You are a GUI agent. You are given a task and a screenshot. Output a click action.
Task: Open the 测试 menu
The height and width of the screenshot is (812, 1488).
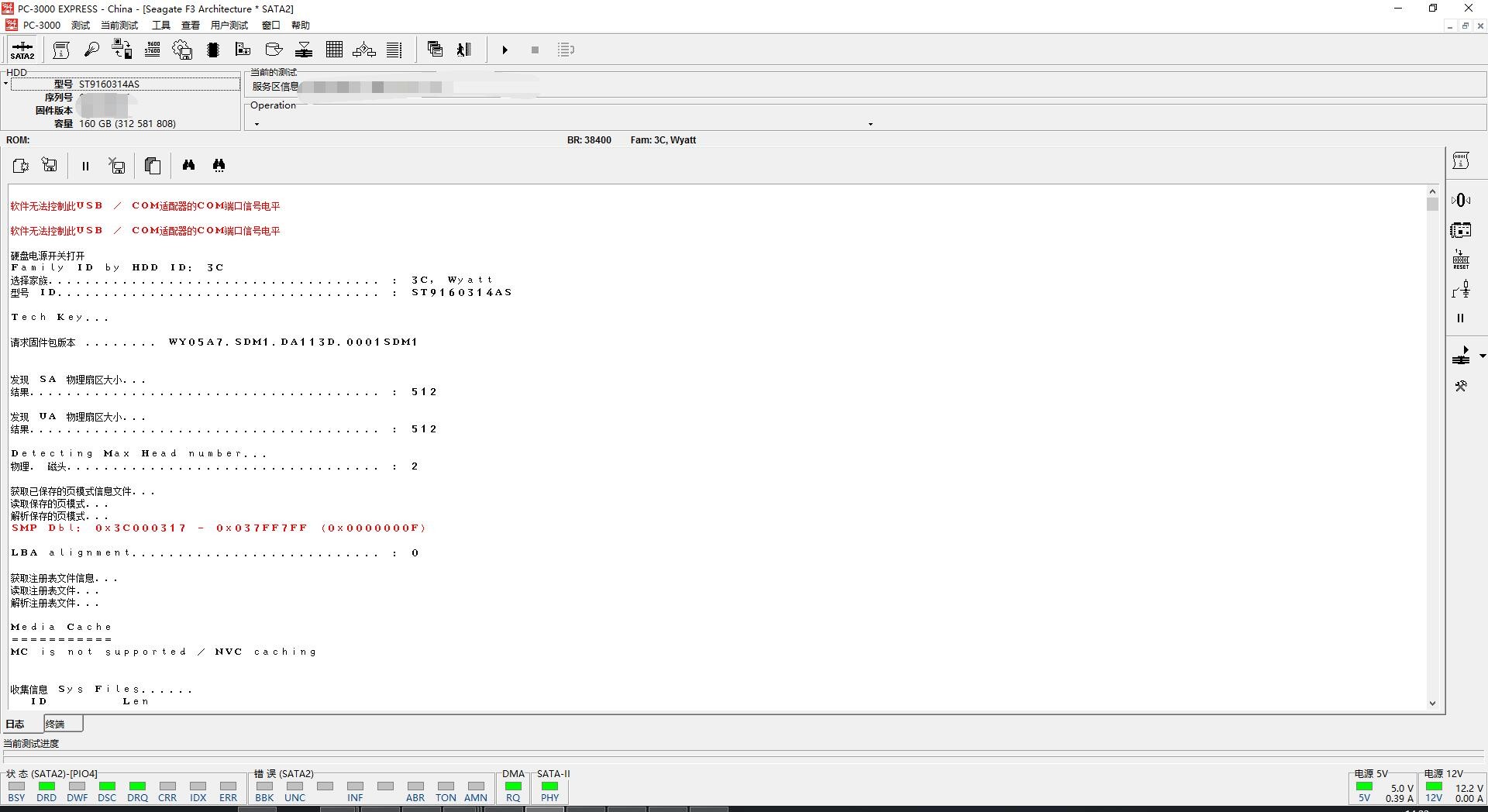pyautogui.click(x=81, y=26)
